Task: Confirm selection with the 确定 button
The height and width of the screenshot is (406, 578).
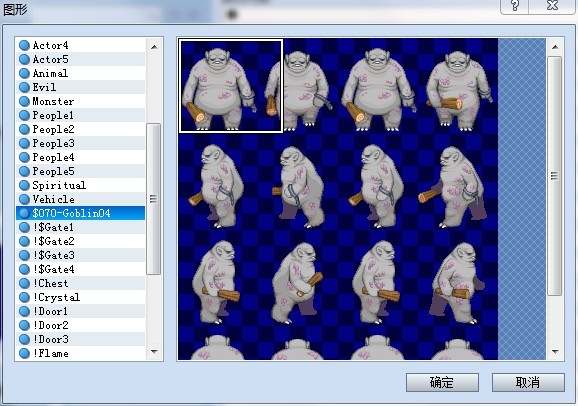Action: pos(442,382)
